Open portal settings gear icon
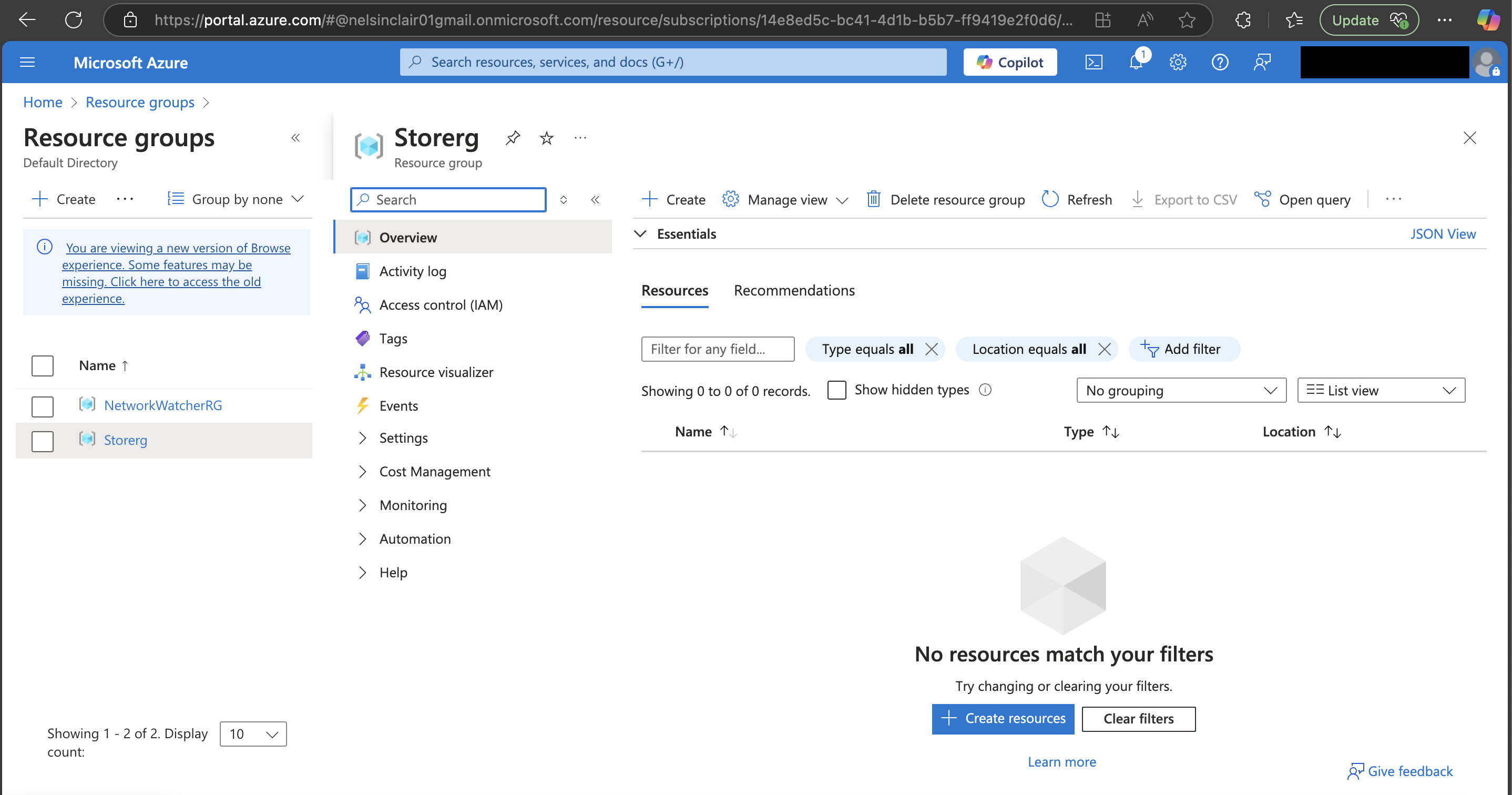 click(x=1178, y=62)
